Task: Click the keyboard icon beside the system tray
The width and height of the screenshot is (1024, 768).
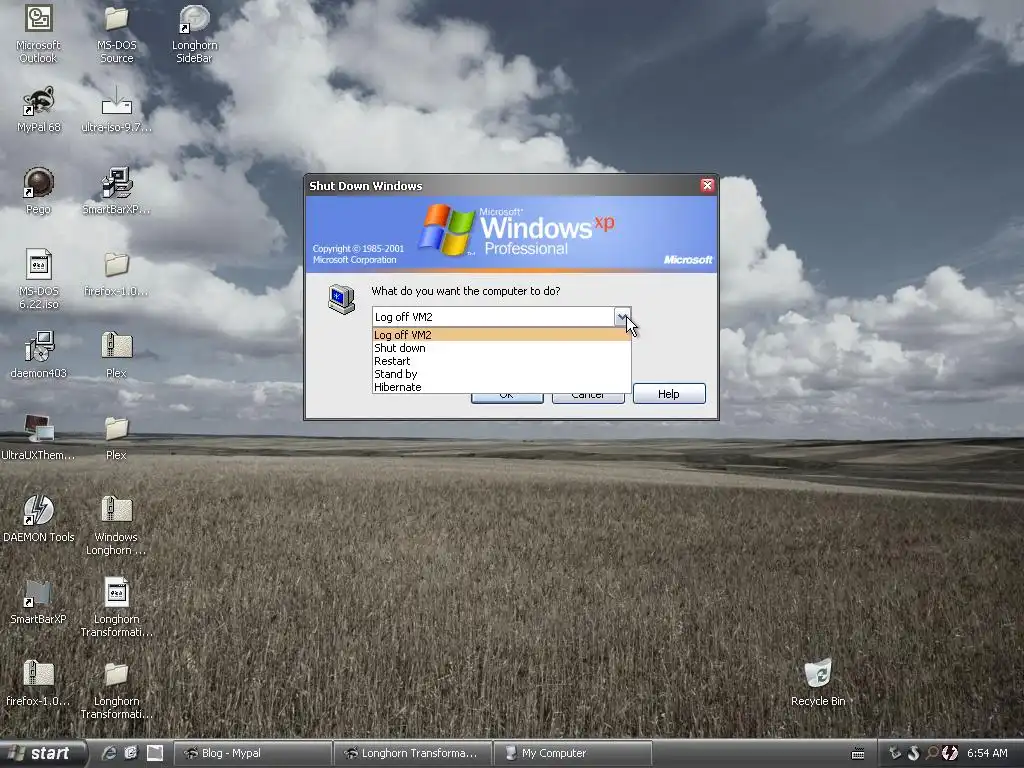Action: (x=858, y=754)
